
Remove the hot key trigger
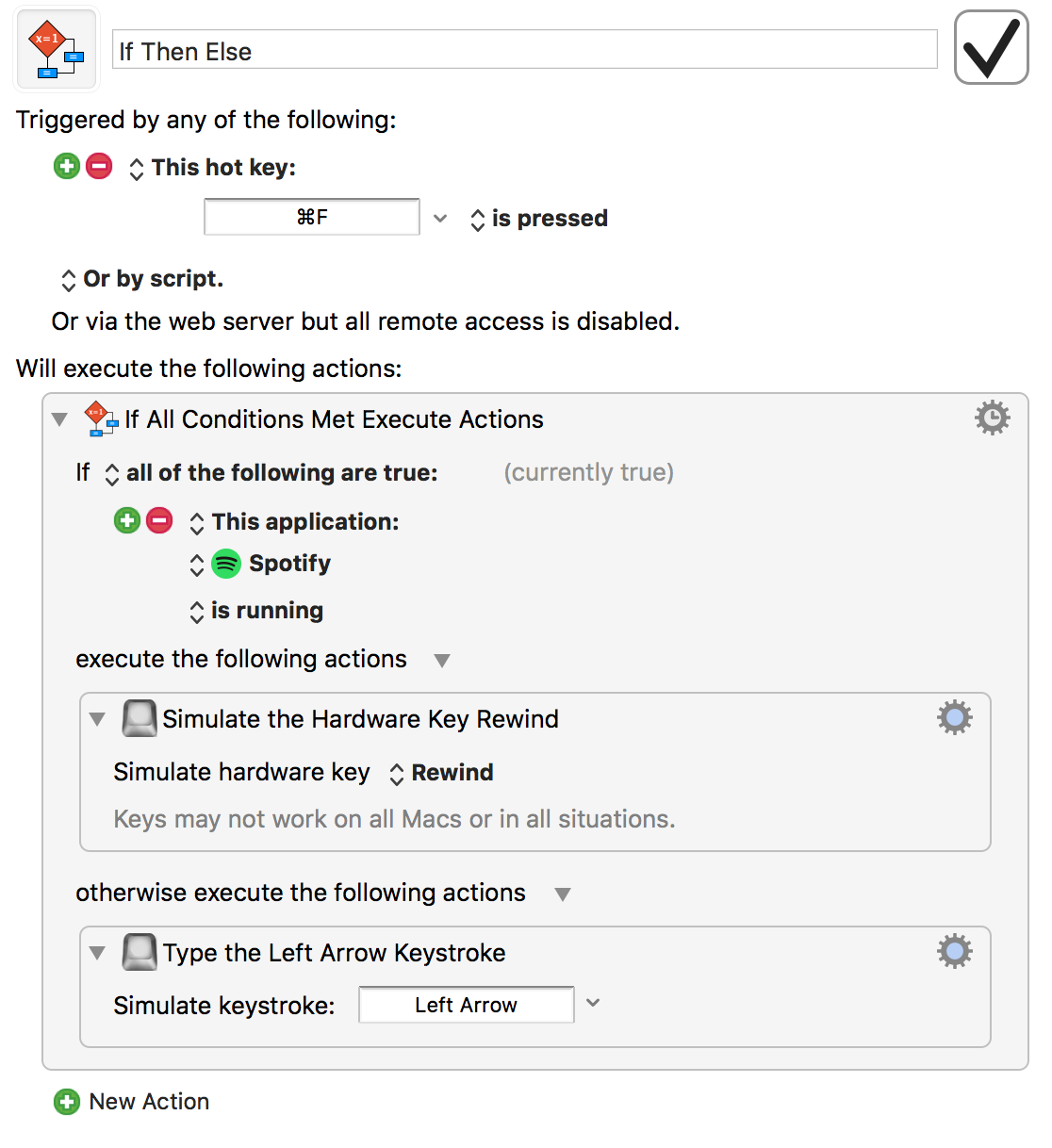coord(99,167)
